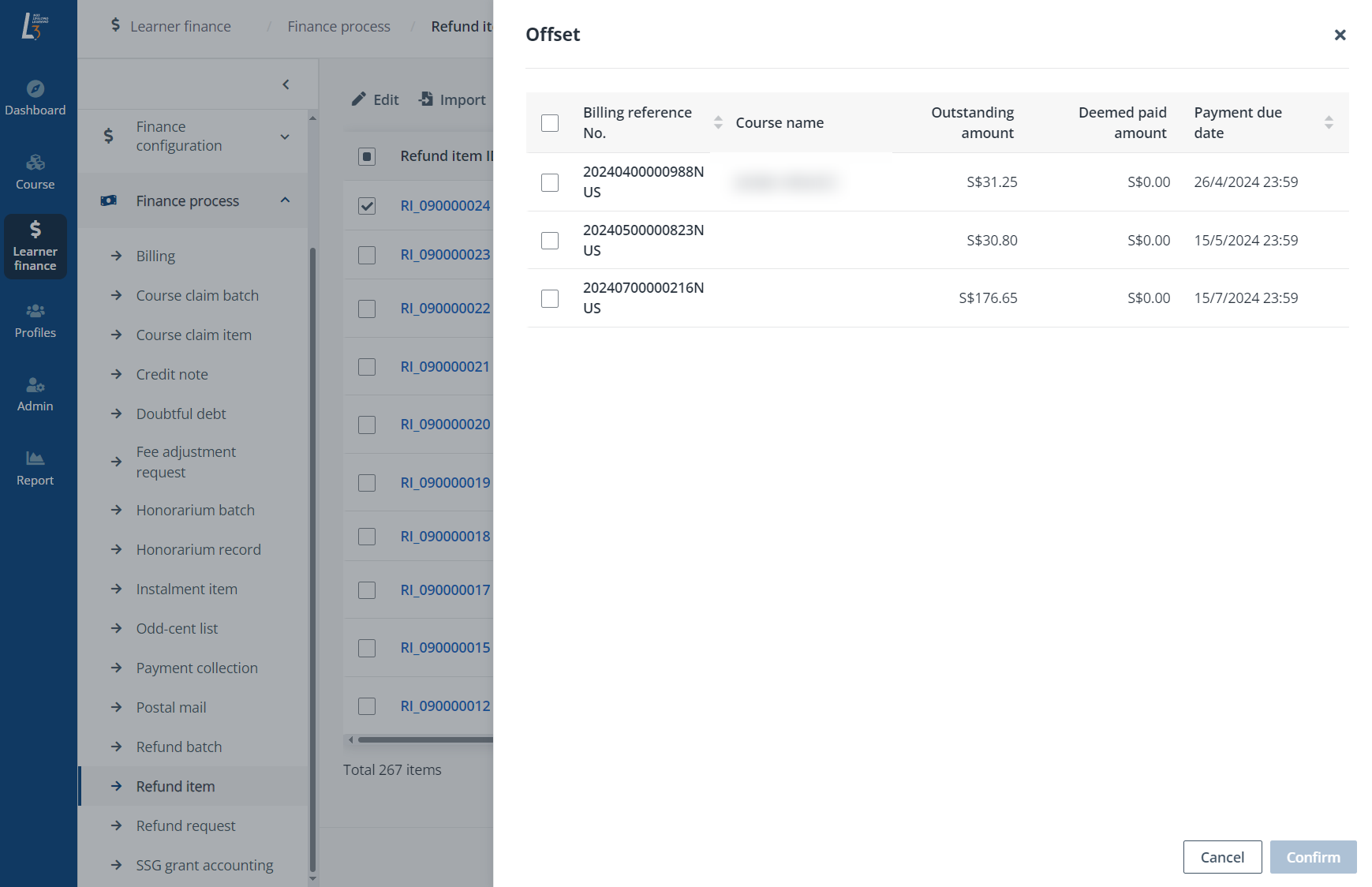
Task: Open the Refund request menu item
Action: 185,825
